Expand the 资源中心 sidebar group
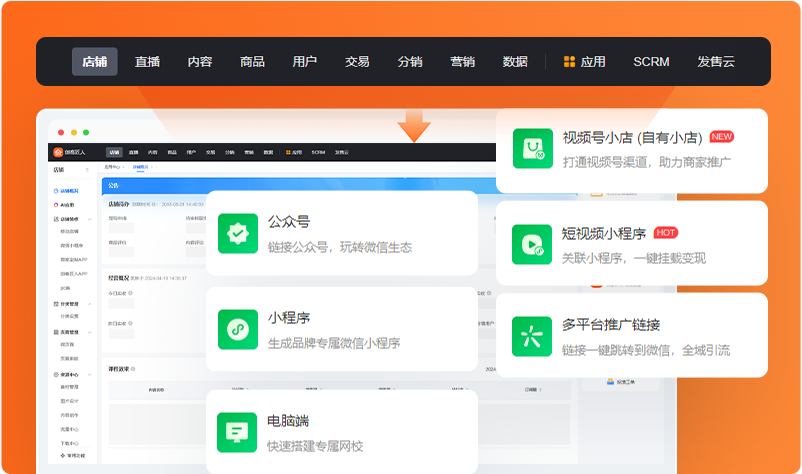 pos(70,374)
